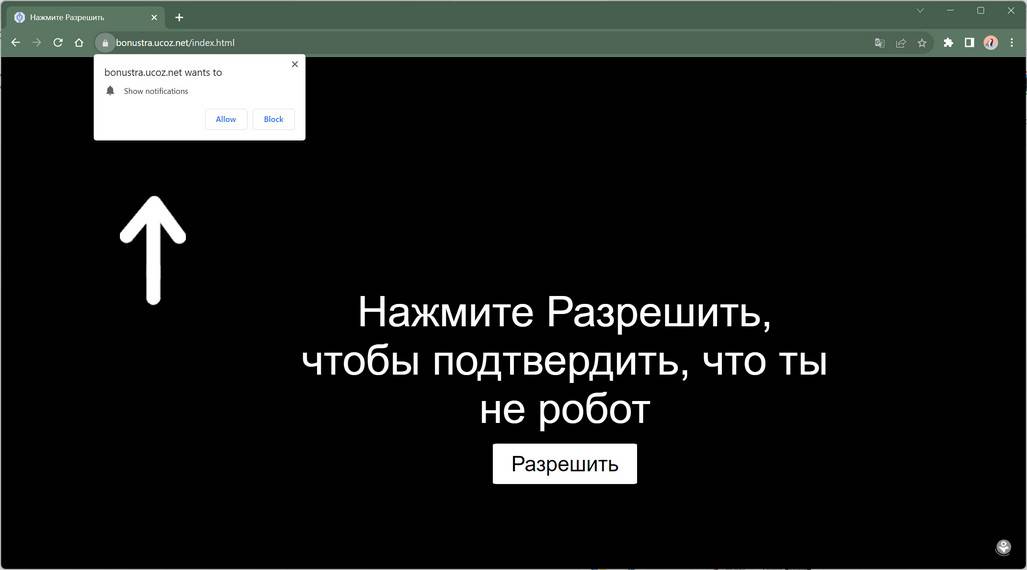Dismiss the notification permission popup

click(295, 64)
